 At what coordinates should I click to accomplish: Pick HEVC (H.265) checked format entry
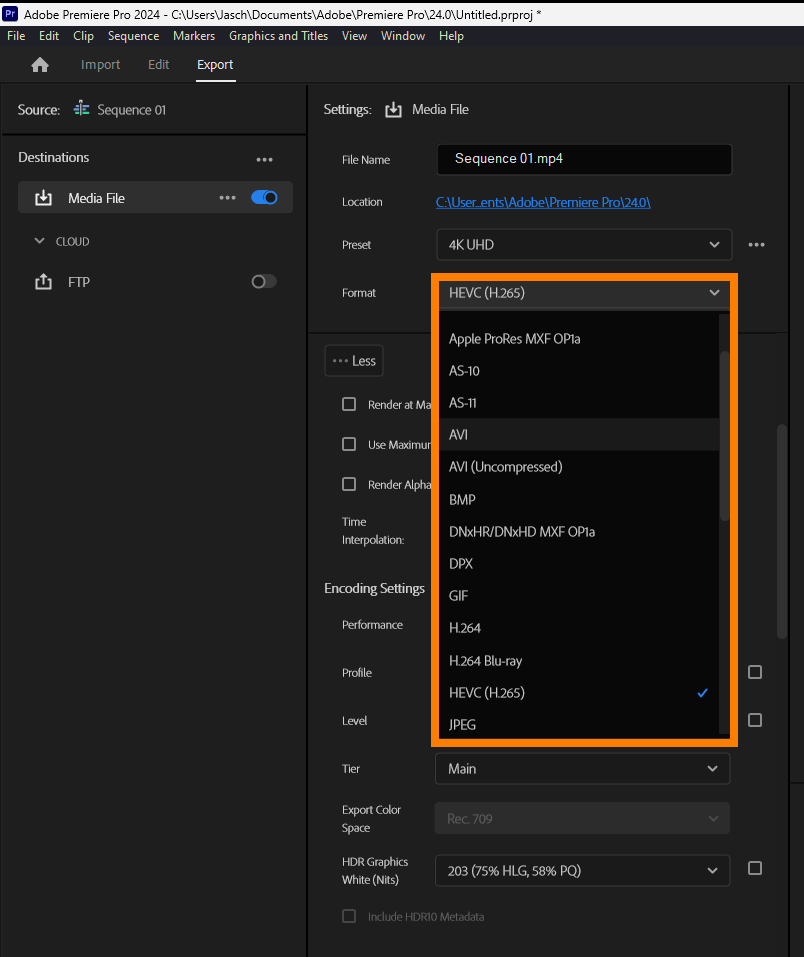click(x=579, y=693)
